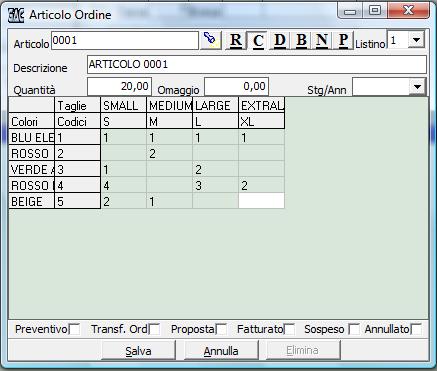This screenshot has height=371, width=437.
Task: Click the BLU ELE Small cell value 1
Action: (123, 137)
